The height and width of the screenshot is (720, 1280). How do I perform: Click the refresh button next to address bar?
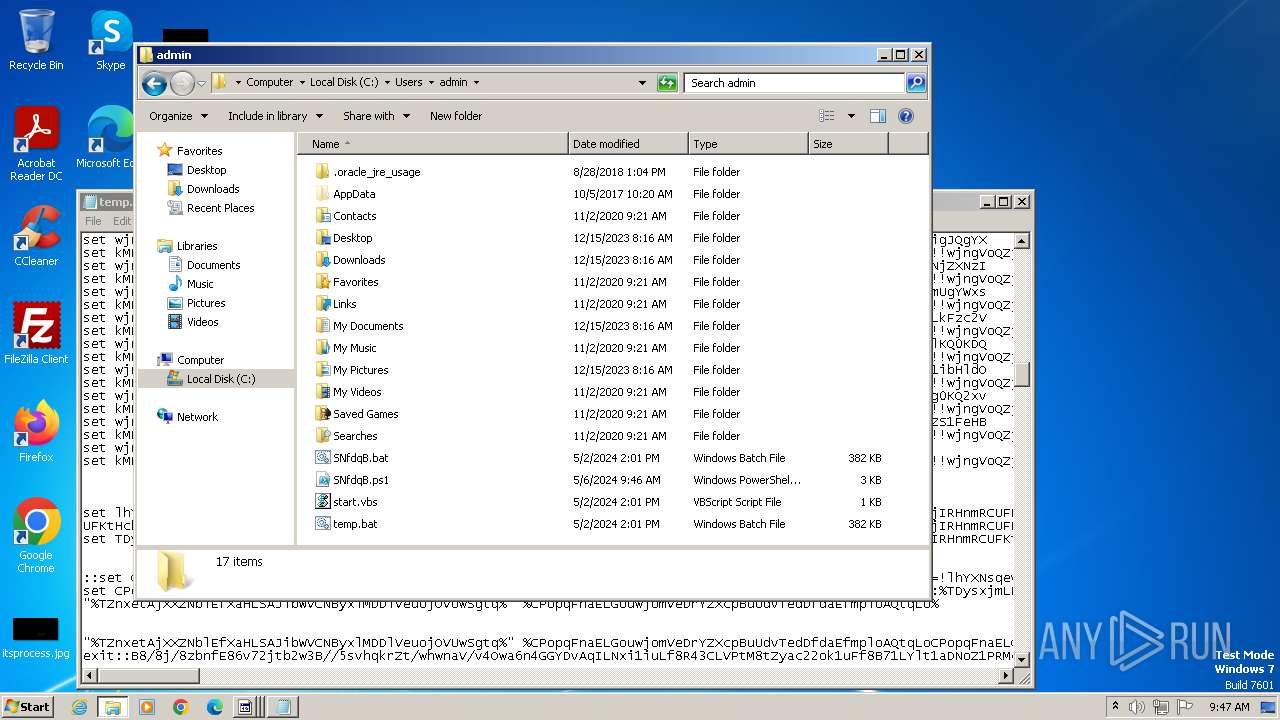click(667, 83)
